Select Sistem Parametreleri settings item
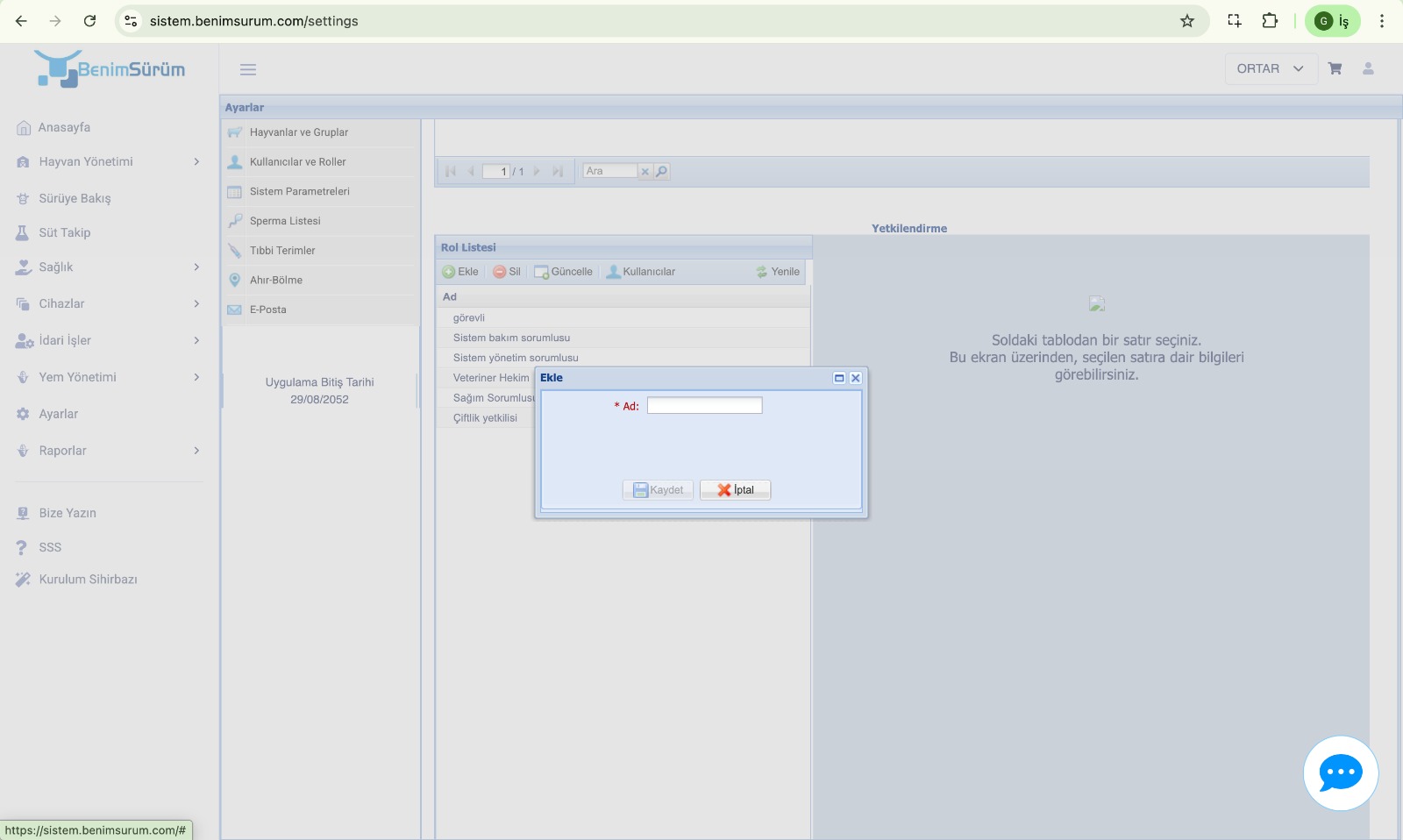 pos(299,191)
